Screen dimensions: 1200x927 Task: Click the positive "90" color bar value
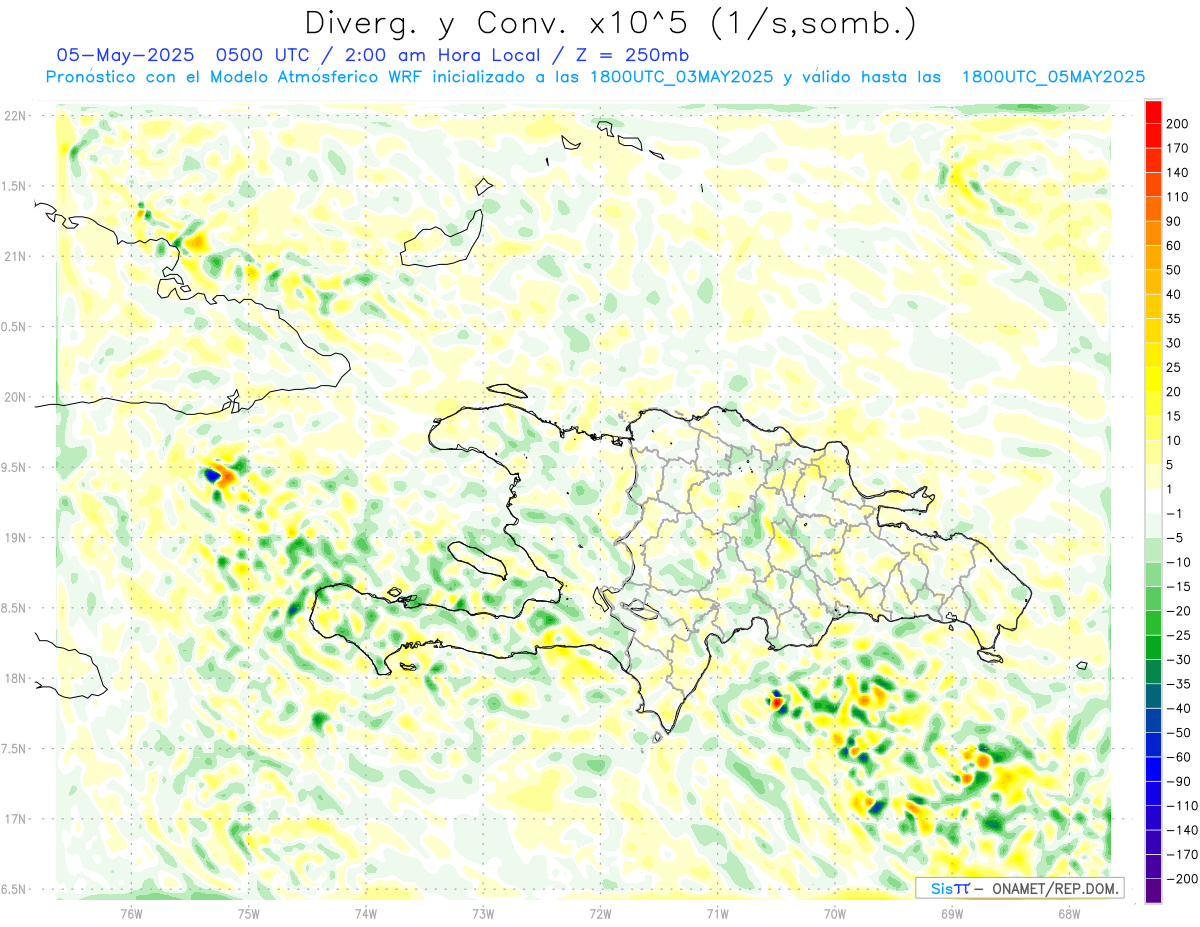pos(1175,221)
